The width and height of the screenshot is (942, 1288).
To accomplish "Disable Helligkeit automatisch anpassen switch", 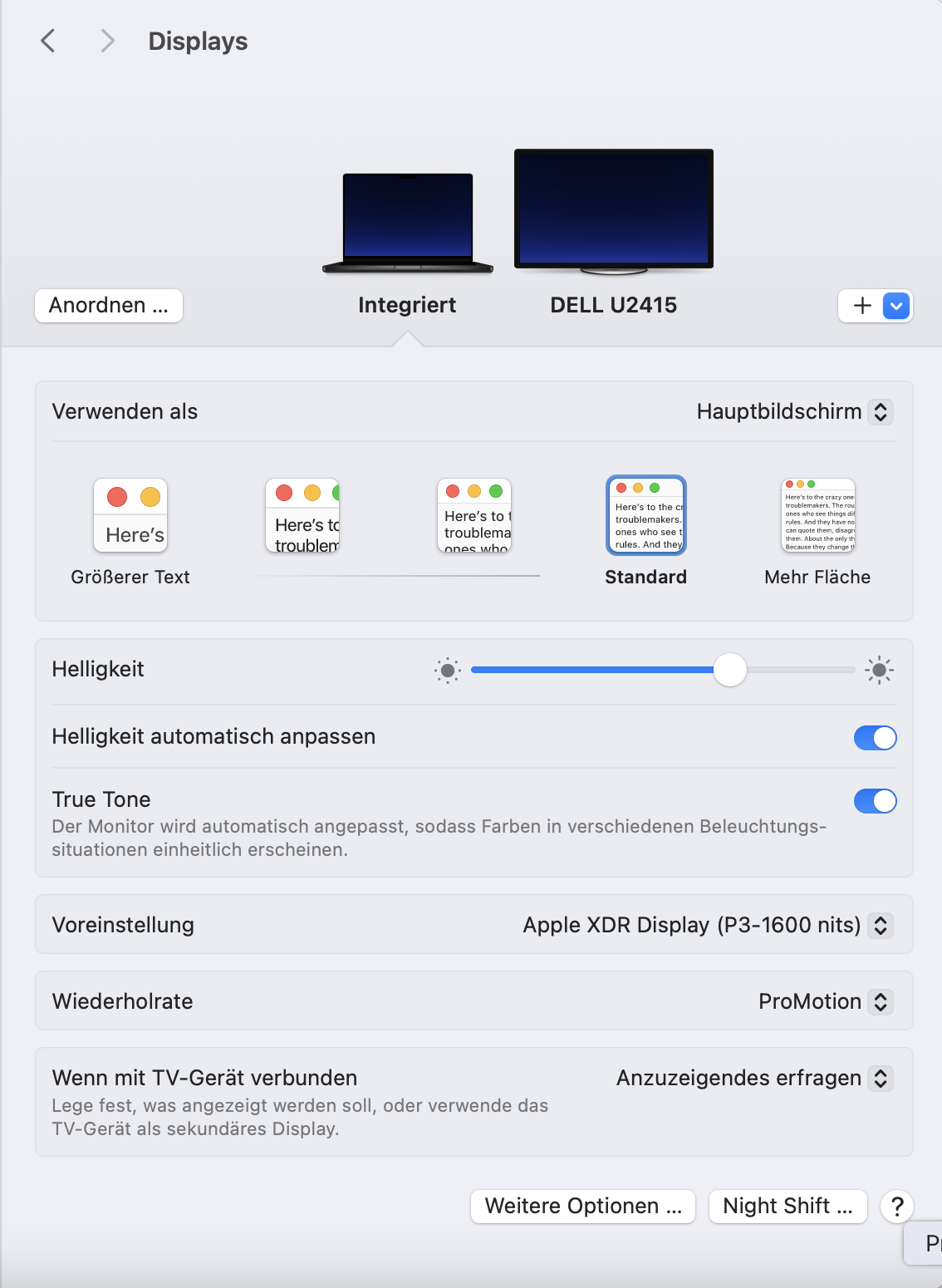I will 876,737.
